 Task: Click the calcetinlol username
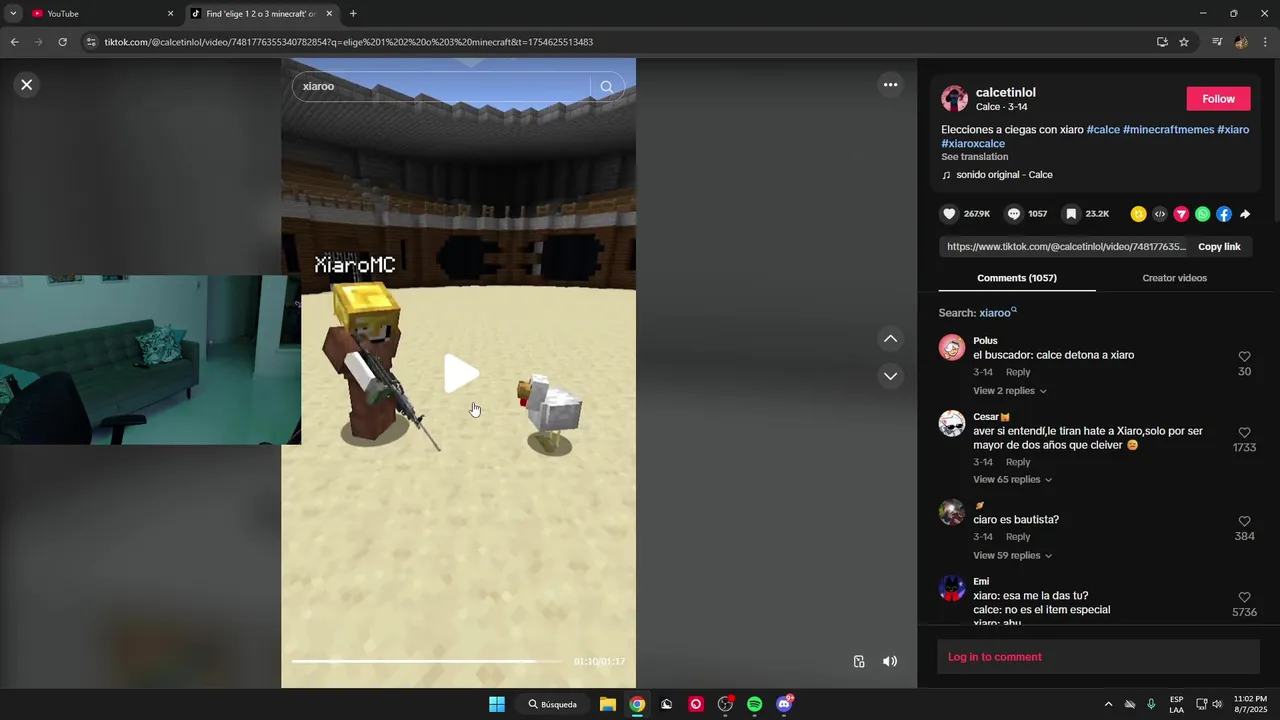pyautogui.click(x=1005, y=93)
